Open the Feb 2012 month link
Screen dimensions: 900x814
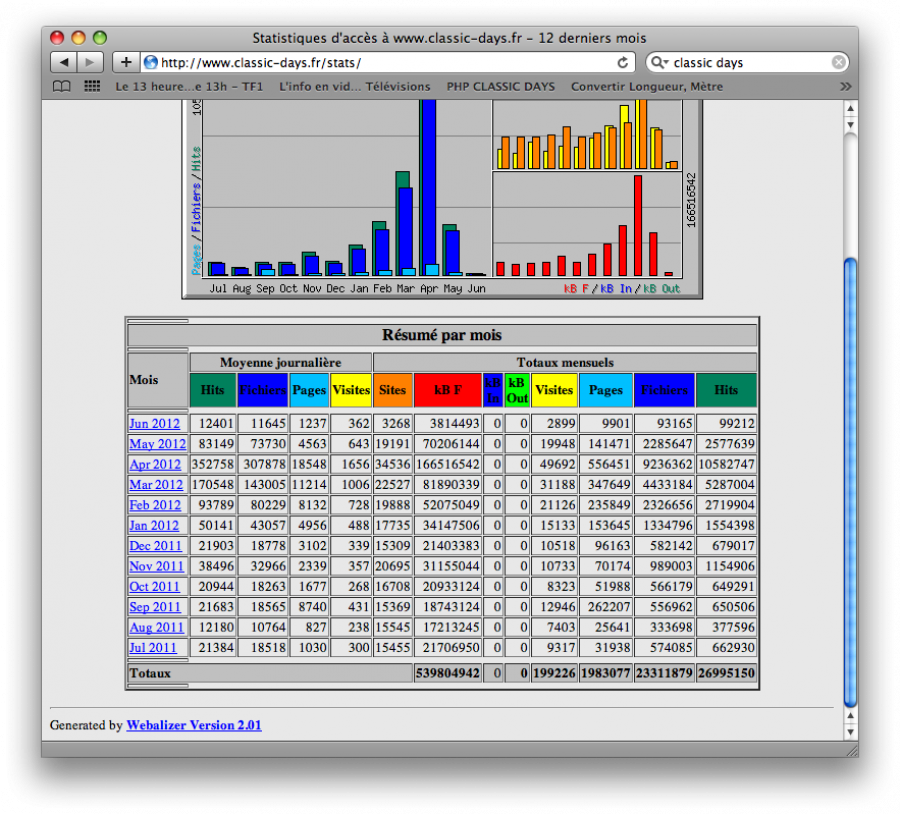pyautogui.click(x=155, y=505)
